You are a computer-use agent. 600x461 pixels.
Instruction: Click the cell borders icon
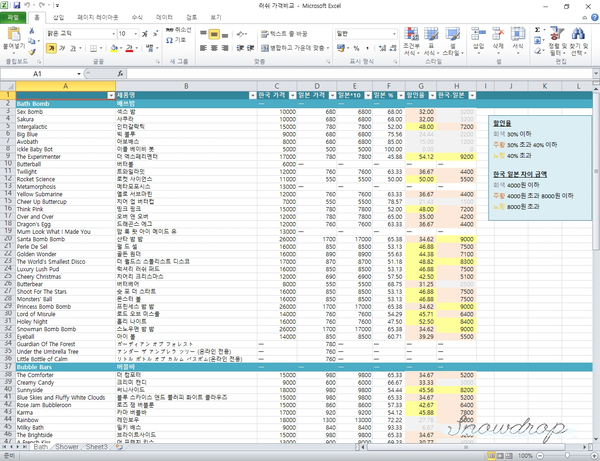pos(93,48)
